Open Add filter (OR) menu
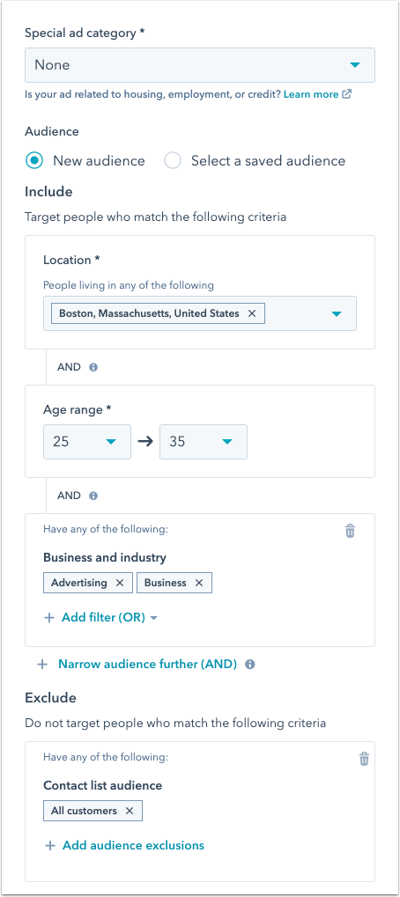Screen dimensions: 400x897 pos(101,618)
